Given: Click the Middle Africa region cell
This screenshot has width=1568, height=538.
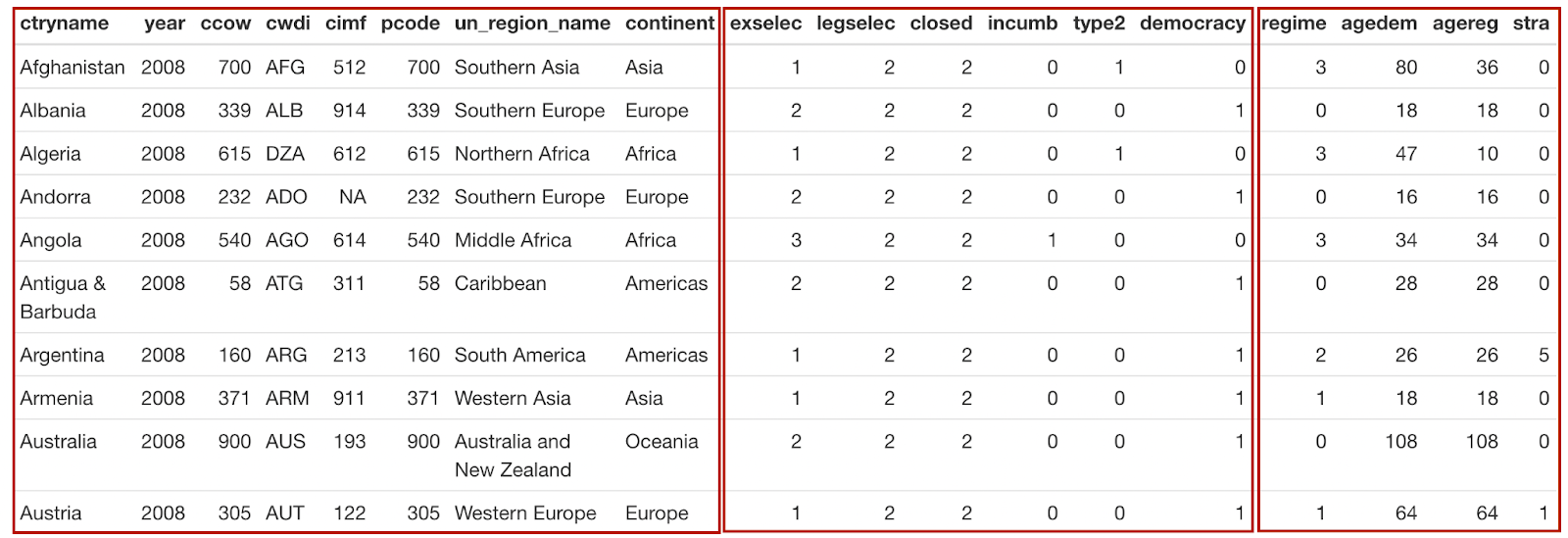Looking at the screenshot, I should click(513, 240).
